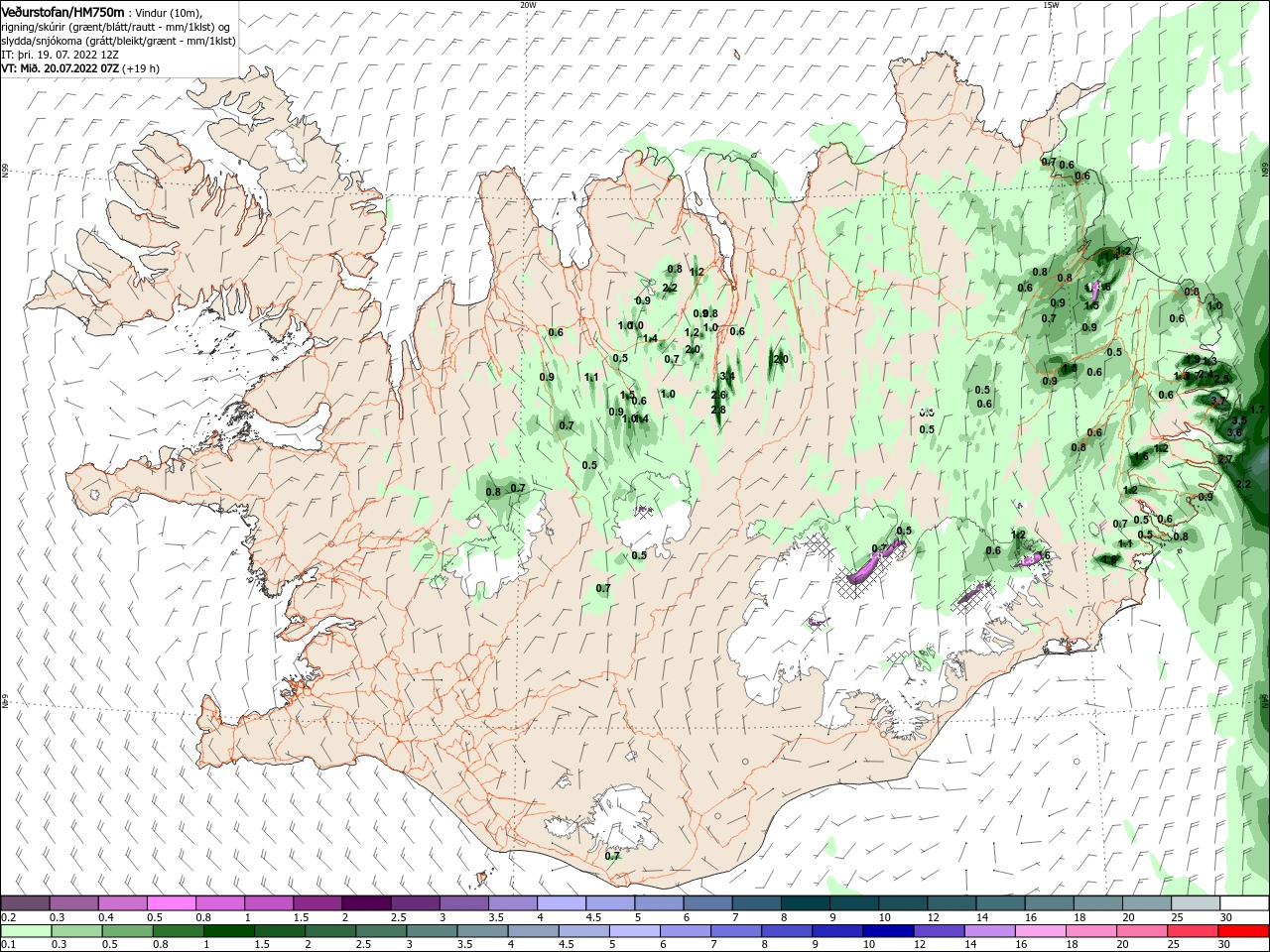Click the "0.1" label in the lower legend row
Image resolution: width=1270 pixels, height=952 pixels.
click(x=9, y=945)
